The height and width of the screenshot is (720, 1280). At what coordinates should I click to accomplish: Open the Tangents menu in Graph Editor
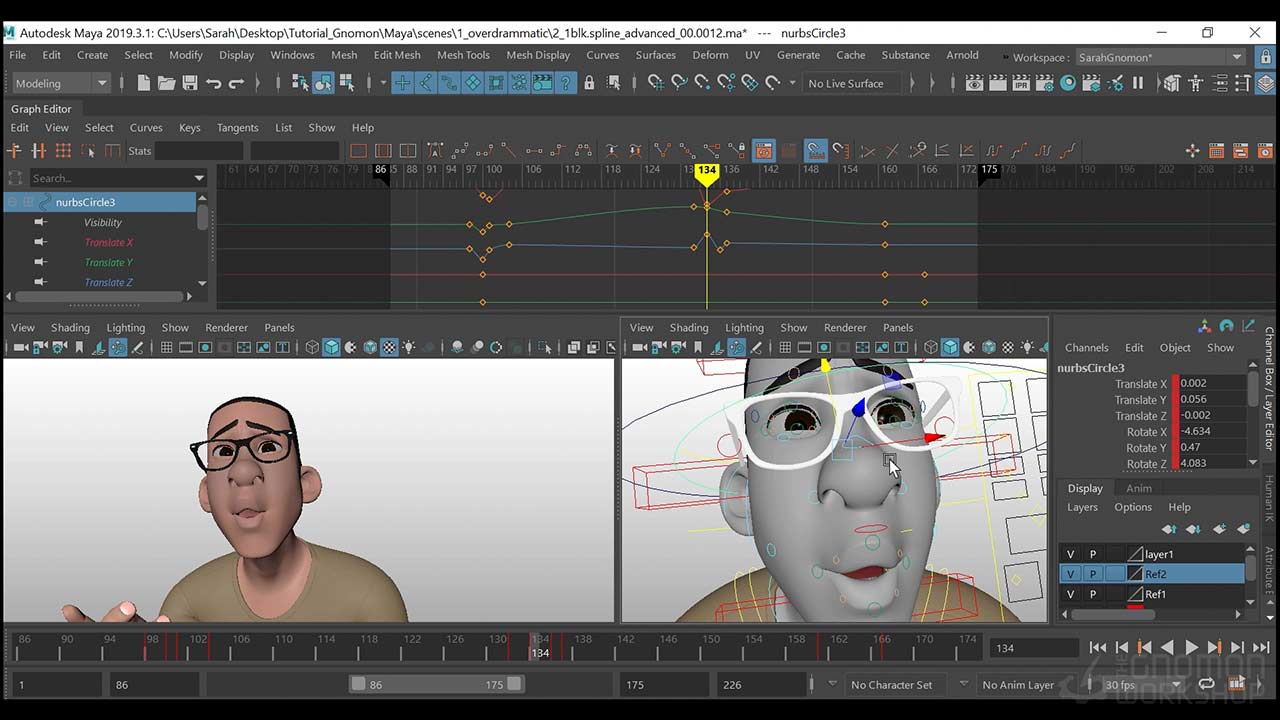237,128
